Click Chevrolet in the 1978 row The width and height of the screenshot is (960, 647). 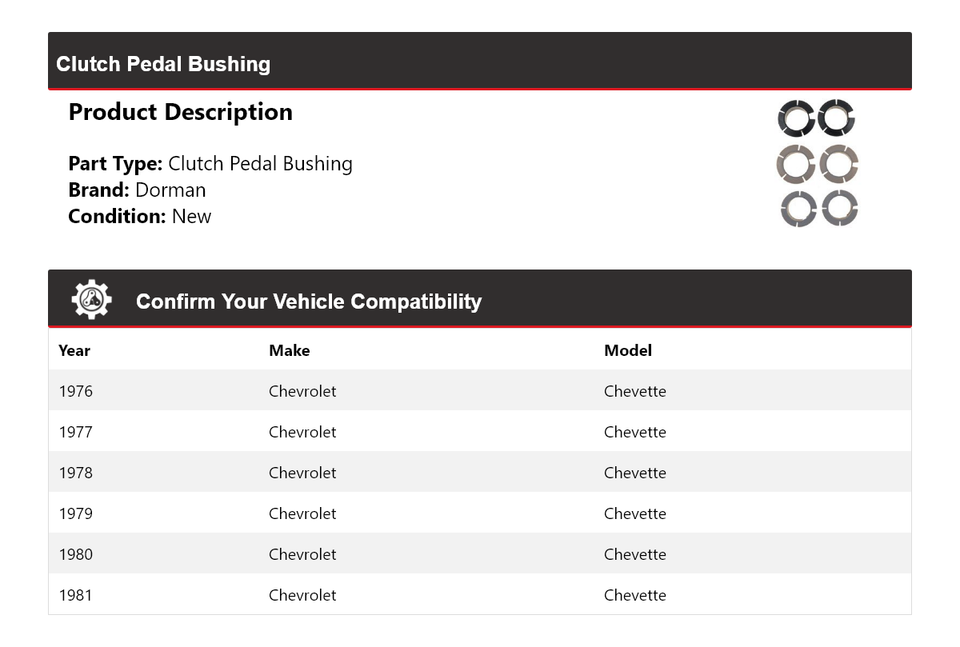302,473
